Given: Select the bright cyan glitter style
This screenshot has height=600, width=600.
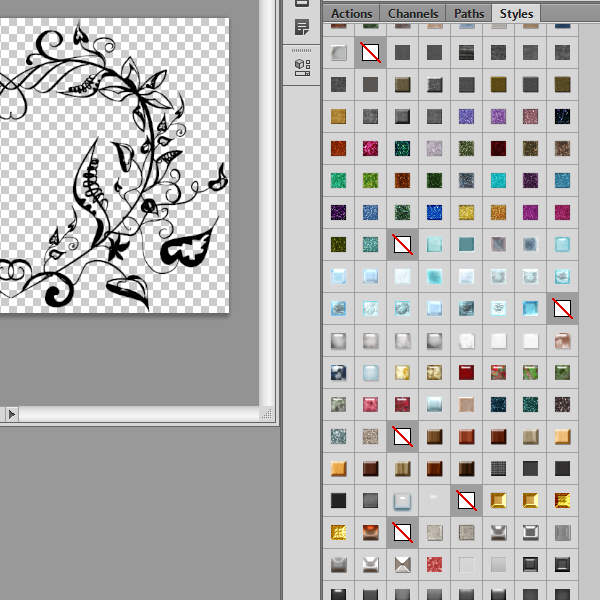Looking at the screenshot, I should coord(498,180).
